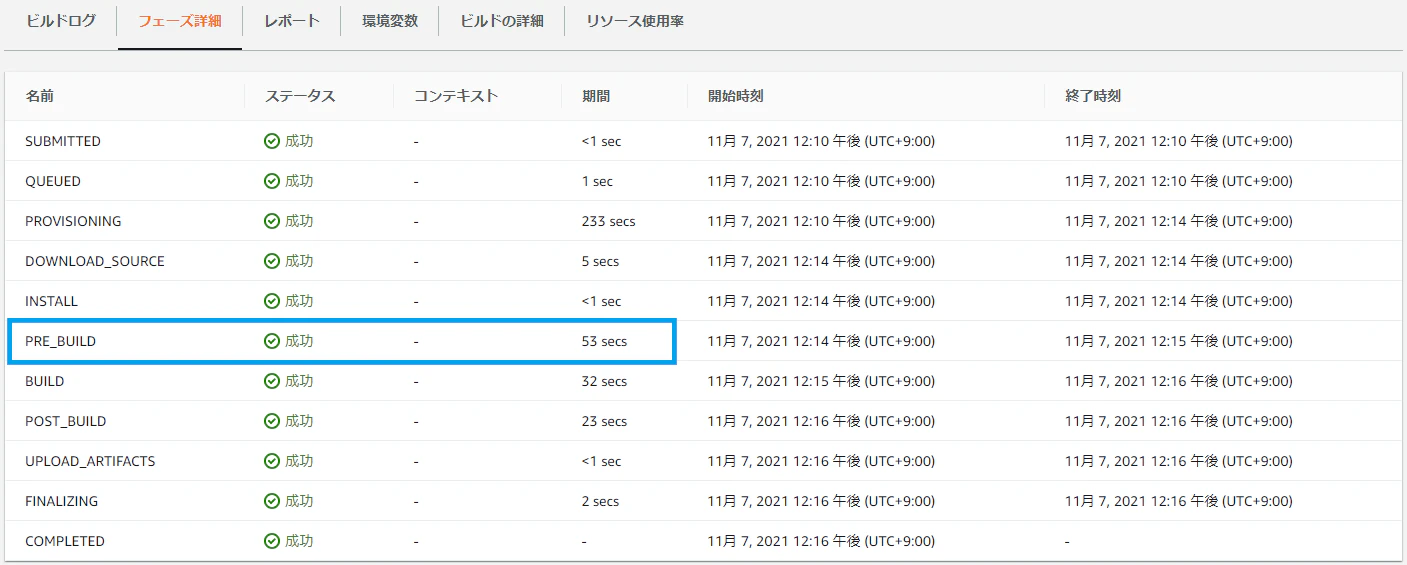Click PROVISIONING end time 12:14 午後
Viewport: 1407px width, 565px height.
1178,221
